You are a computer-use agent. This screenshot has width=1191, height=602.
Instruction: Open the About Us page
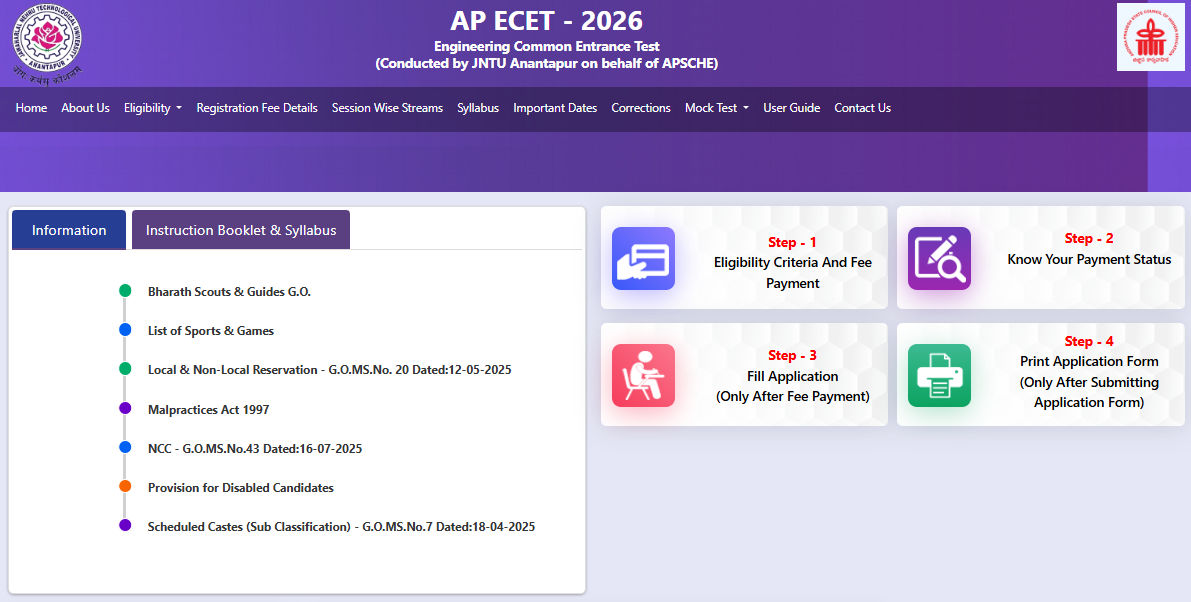[x=85, y=108]
